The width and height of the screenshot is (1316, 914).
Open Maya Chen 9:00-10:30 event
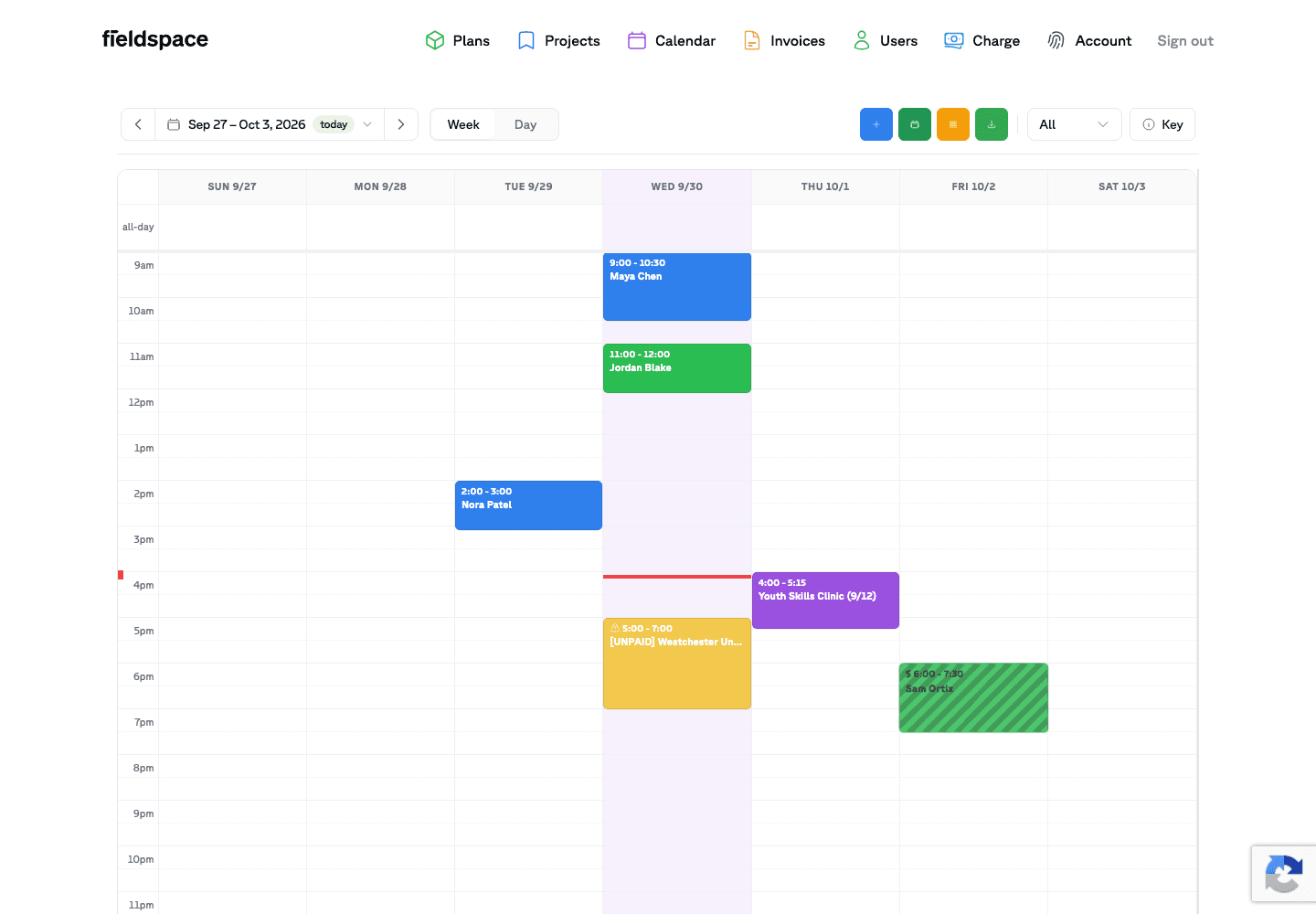pos(677,286)
